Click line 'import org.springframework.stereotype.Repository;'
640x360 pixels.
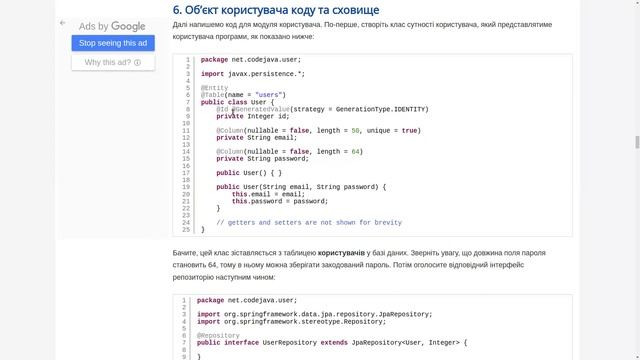[x=291, y=322]
